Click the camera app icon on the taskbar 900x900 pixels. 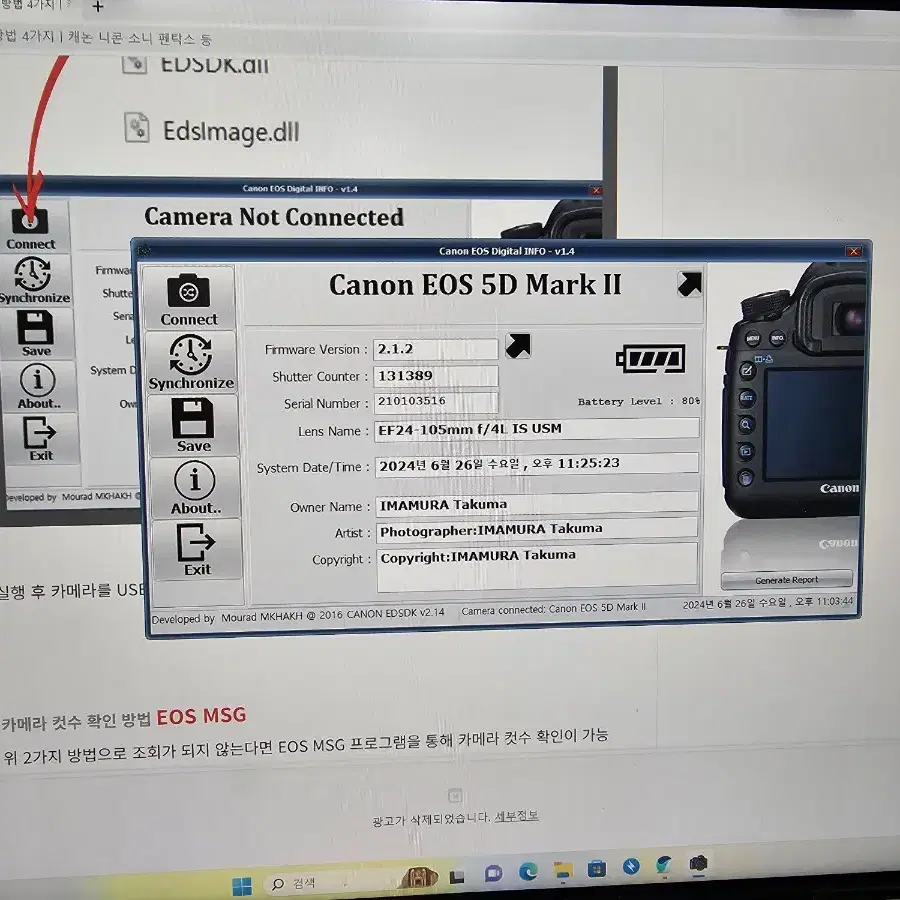coord(698,862)
